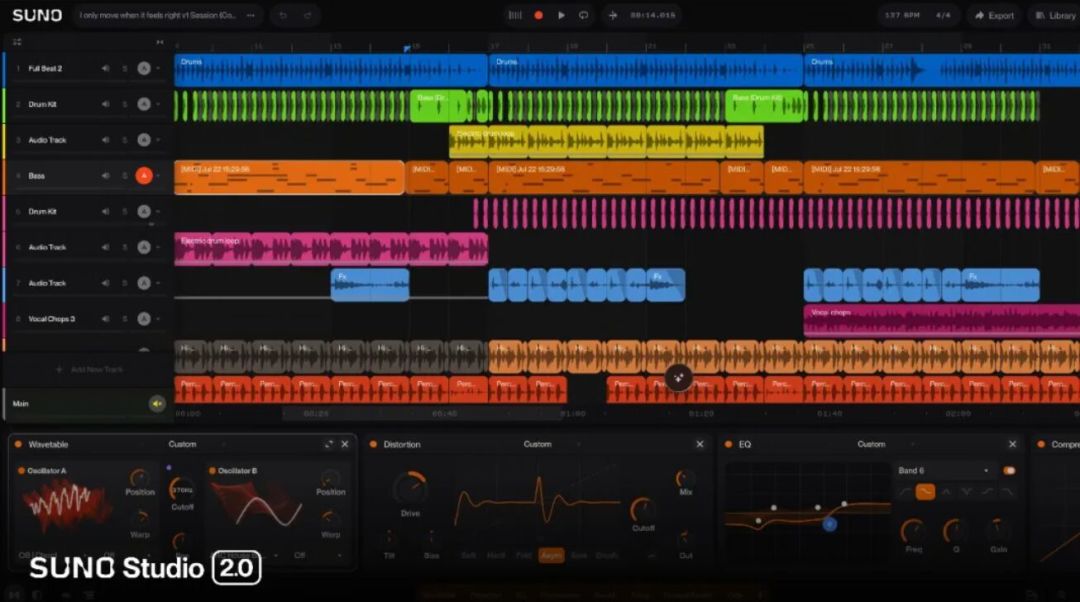The height and width of the screenshot is (602, 1080).
Task: Open the EQ Custom preset menu
Action: point(871,444)
